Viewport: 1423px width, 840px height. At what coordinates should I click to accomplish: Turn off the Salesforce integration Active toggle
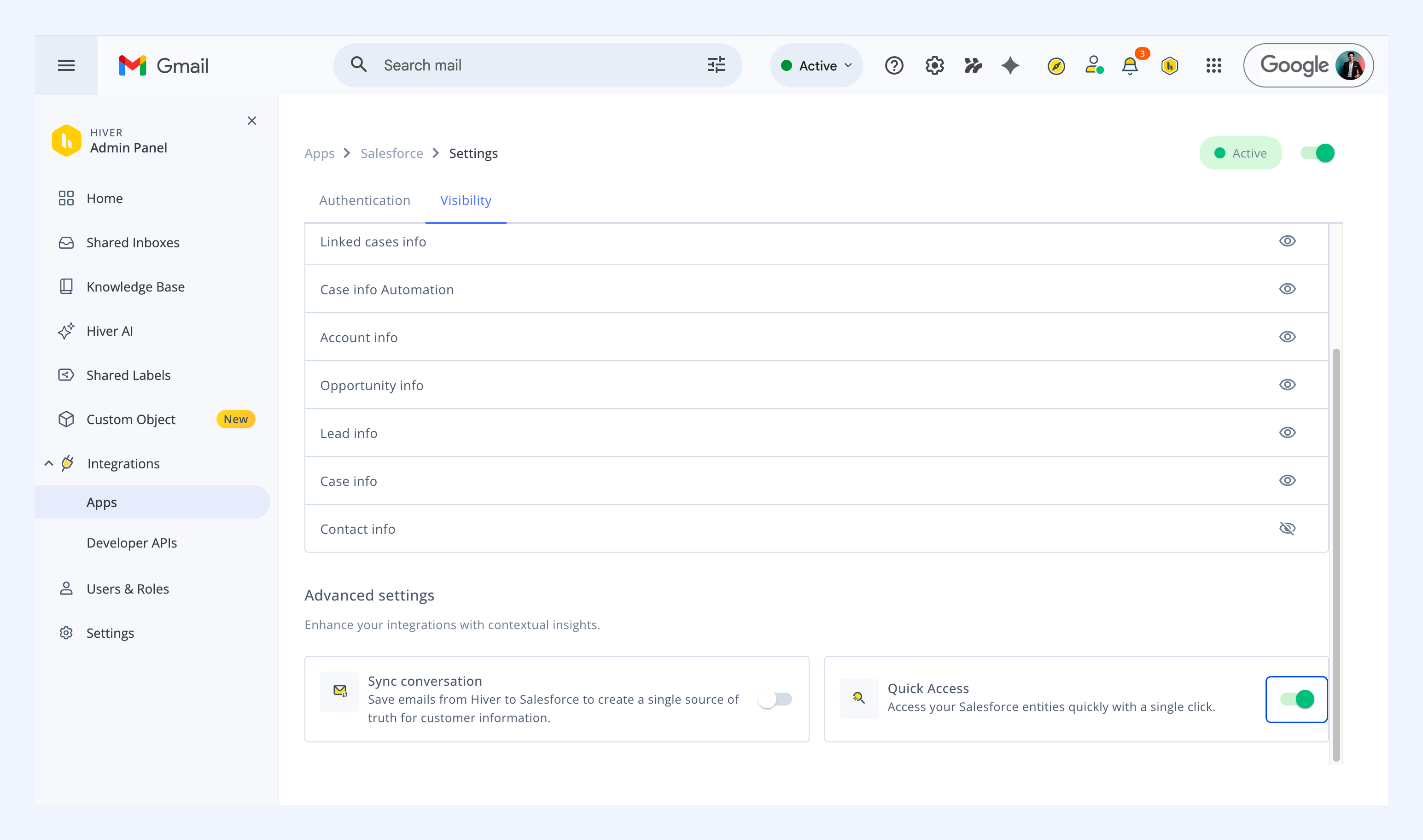(1317, 153)
